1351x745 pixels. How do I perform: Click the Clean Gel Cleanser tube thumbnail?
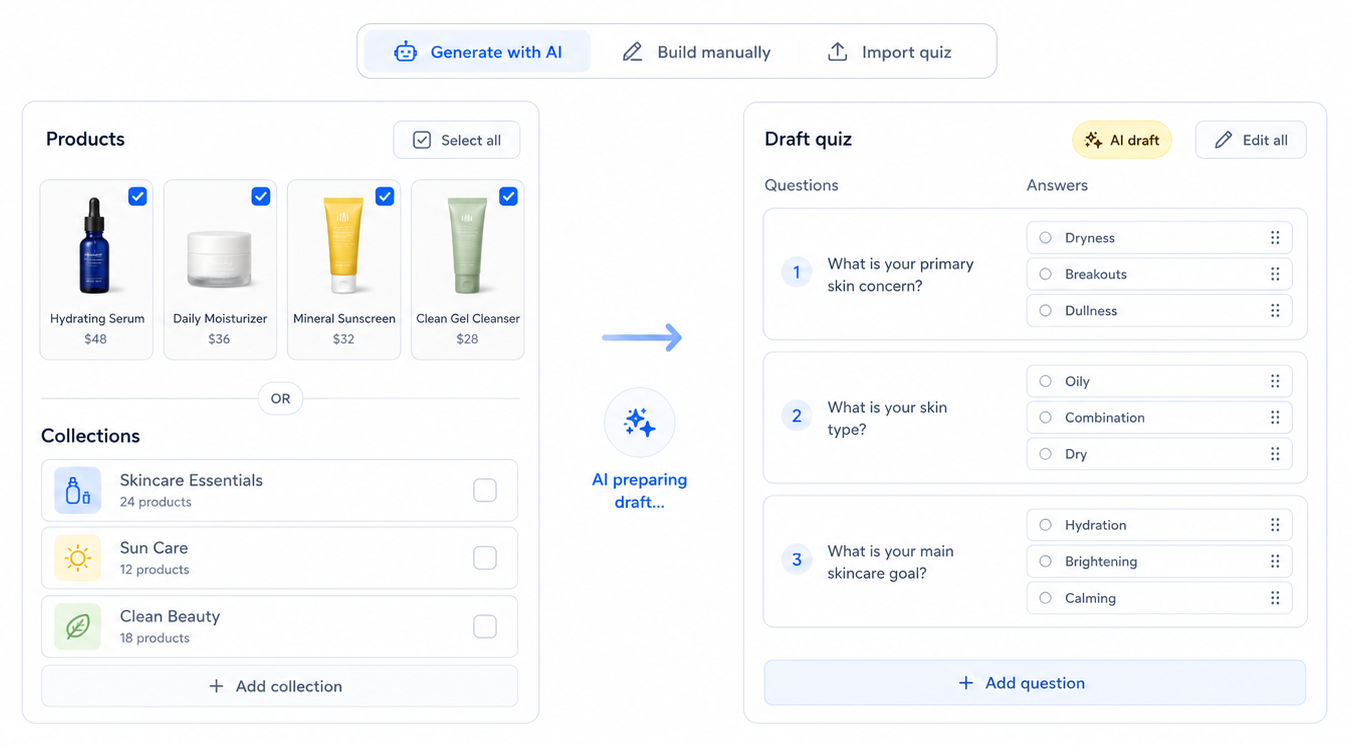pyautogui.click(x=467, y=245)
